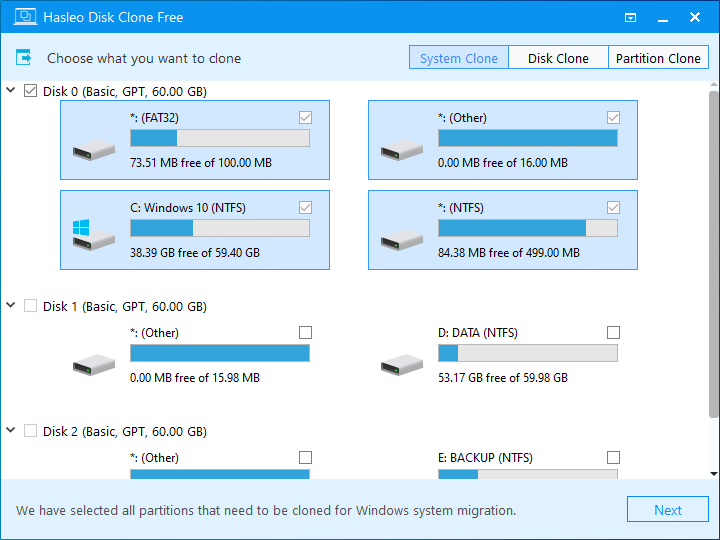Click the scrollbar up arrow

click(x=714, y=84)
